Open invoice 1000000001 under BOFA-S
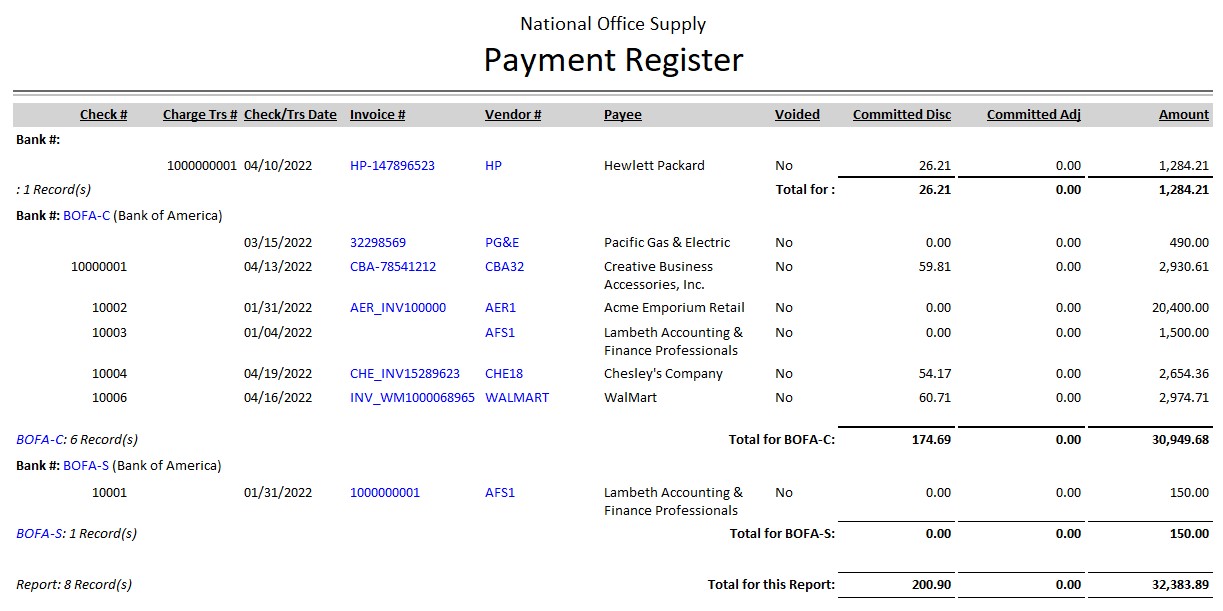 (384, 493)
